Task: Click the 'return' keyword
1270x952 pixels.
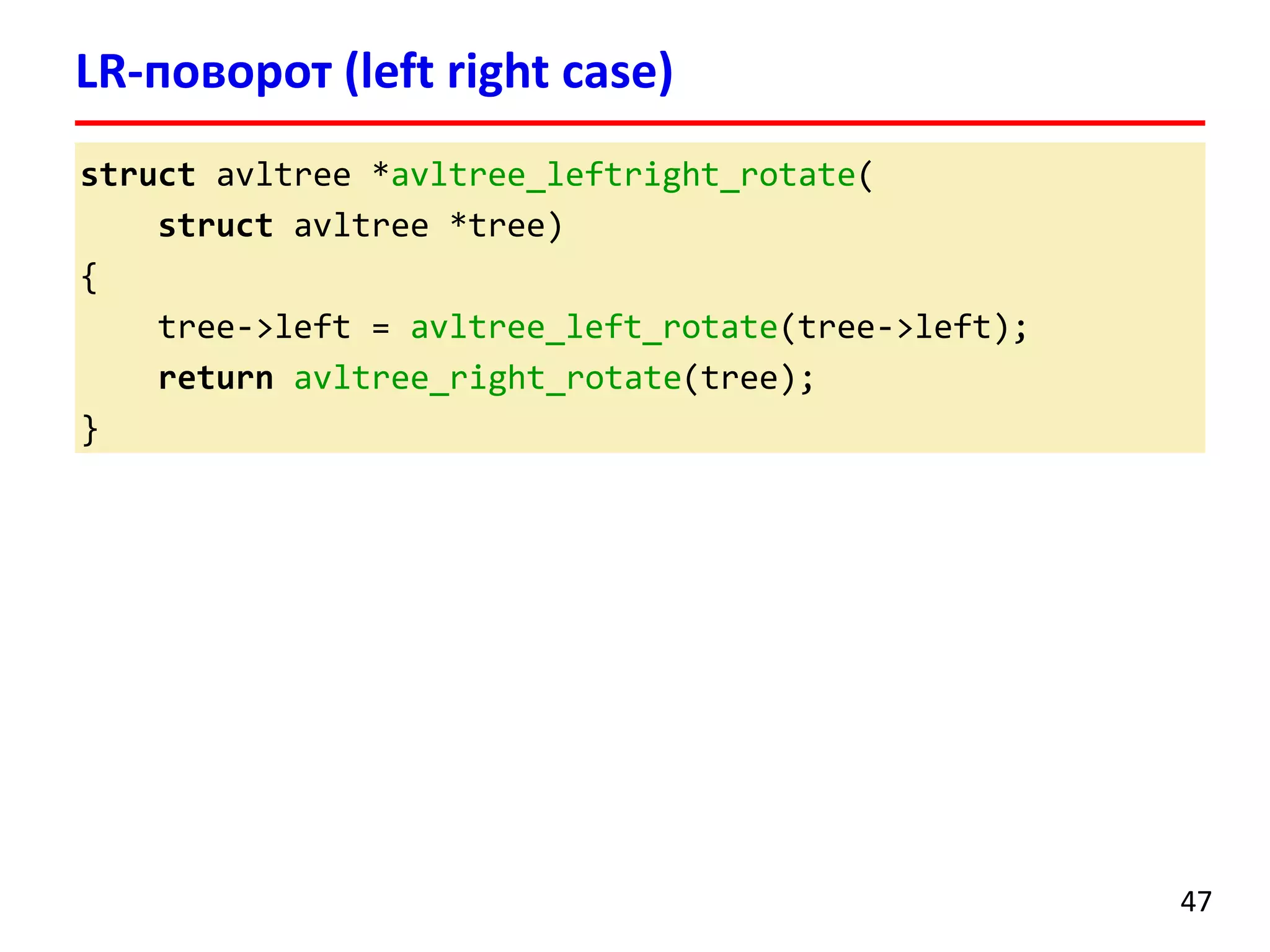Action: pos(216,379)
